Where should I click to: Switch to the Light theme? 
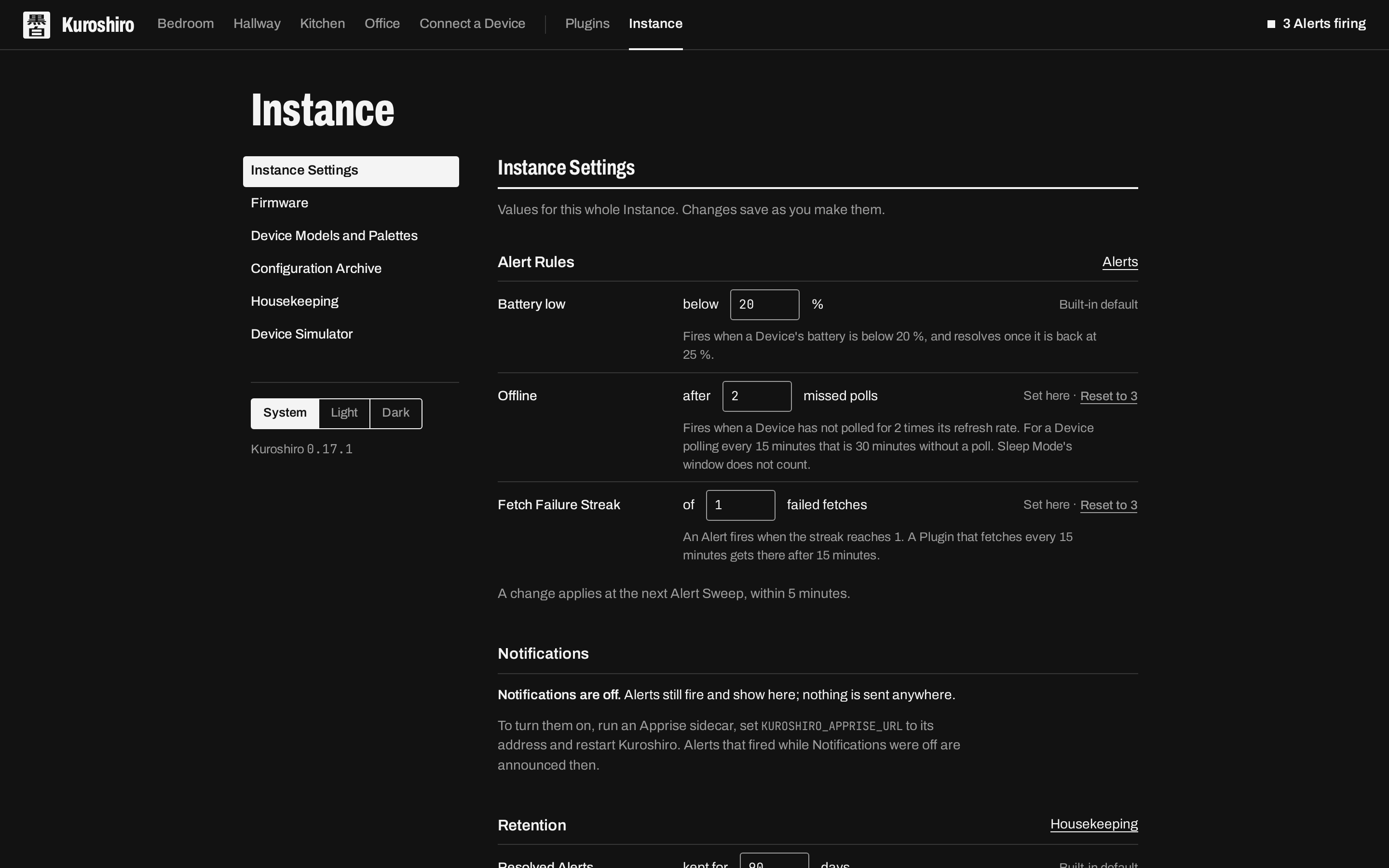pyautogui.click(x=344, y=413)
